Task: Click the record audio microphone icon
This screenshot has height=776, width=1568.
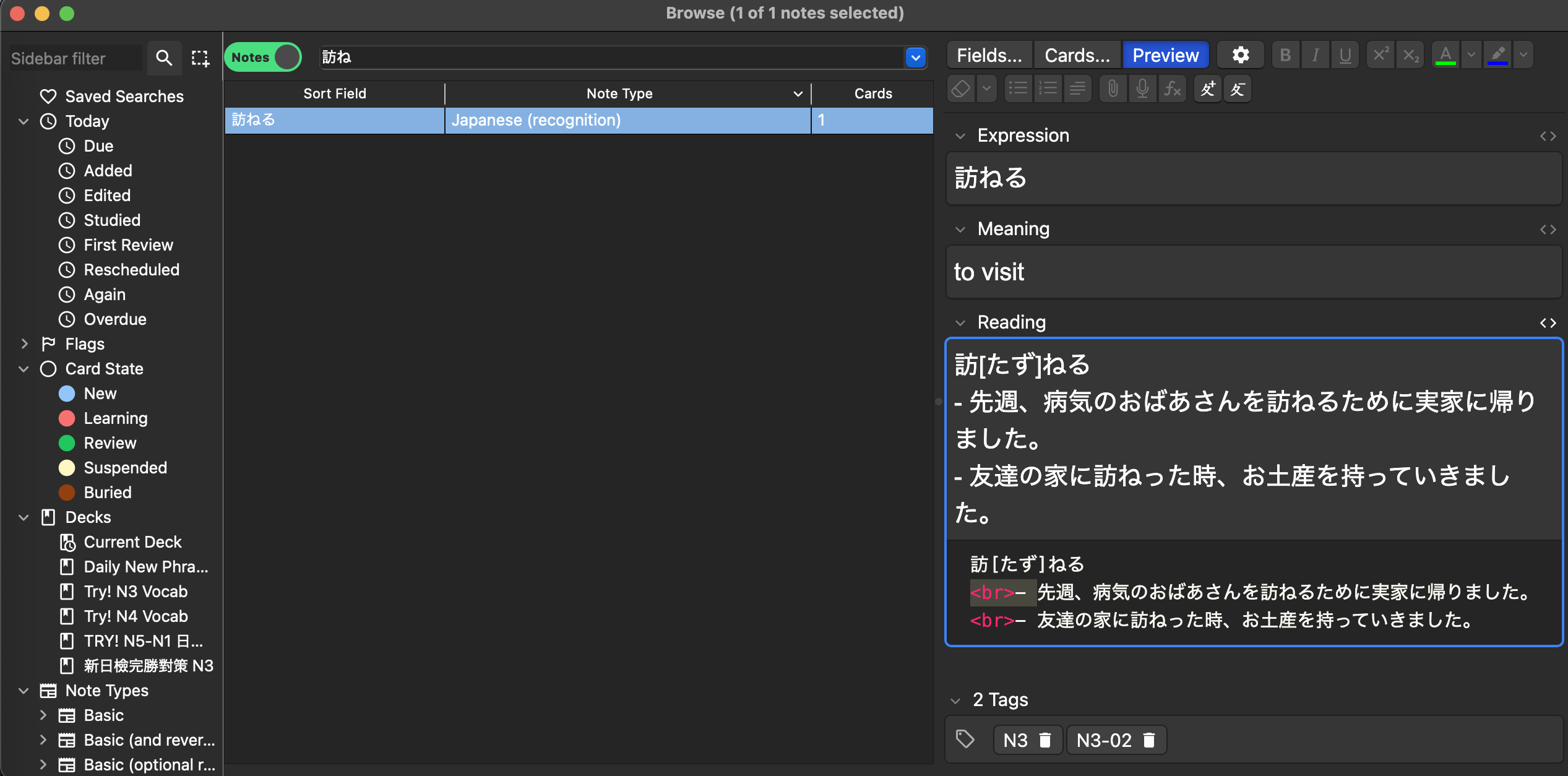Action: coord(1142,89)
